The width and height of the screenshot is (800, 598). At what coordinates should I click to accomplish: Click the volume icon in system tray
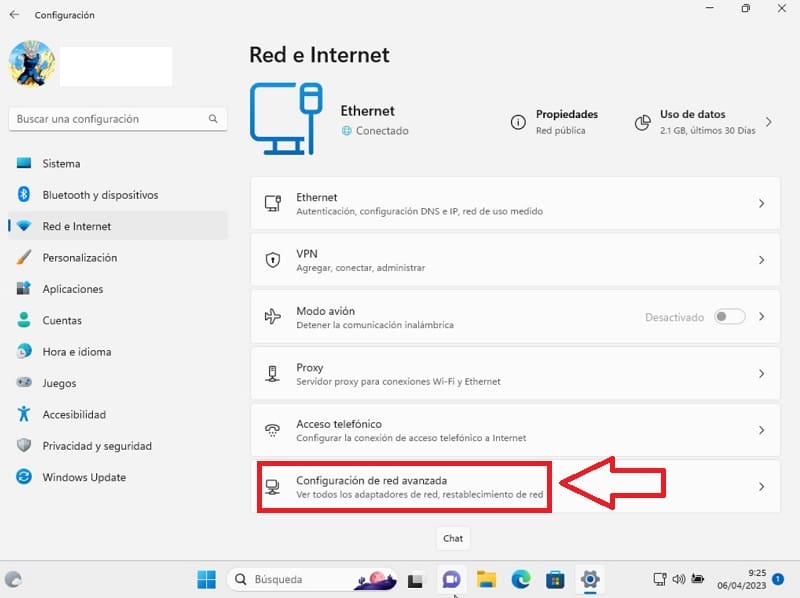coord(679,579)
